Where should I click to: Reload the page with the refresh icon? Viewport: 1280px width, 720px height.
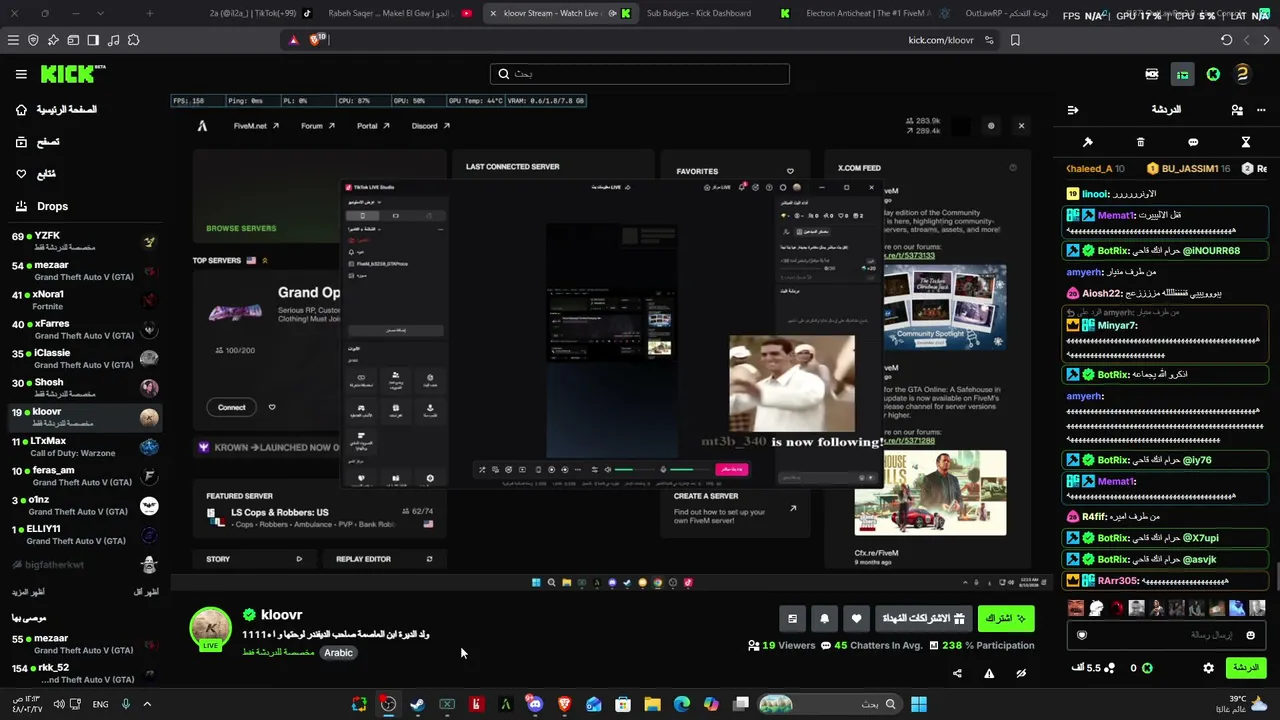[1226, 40]
